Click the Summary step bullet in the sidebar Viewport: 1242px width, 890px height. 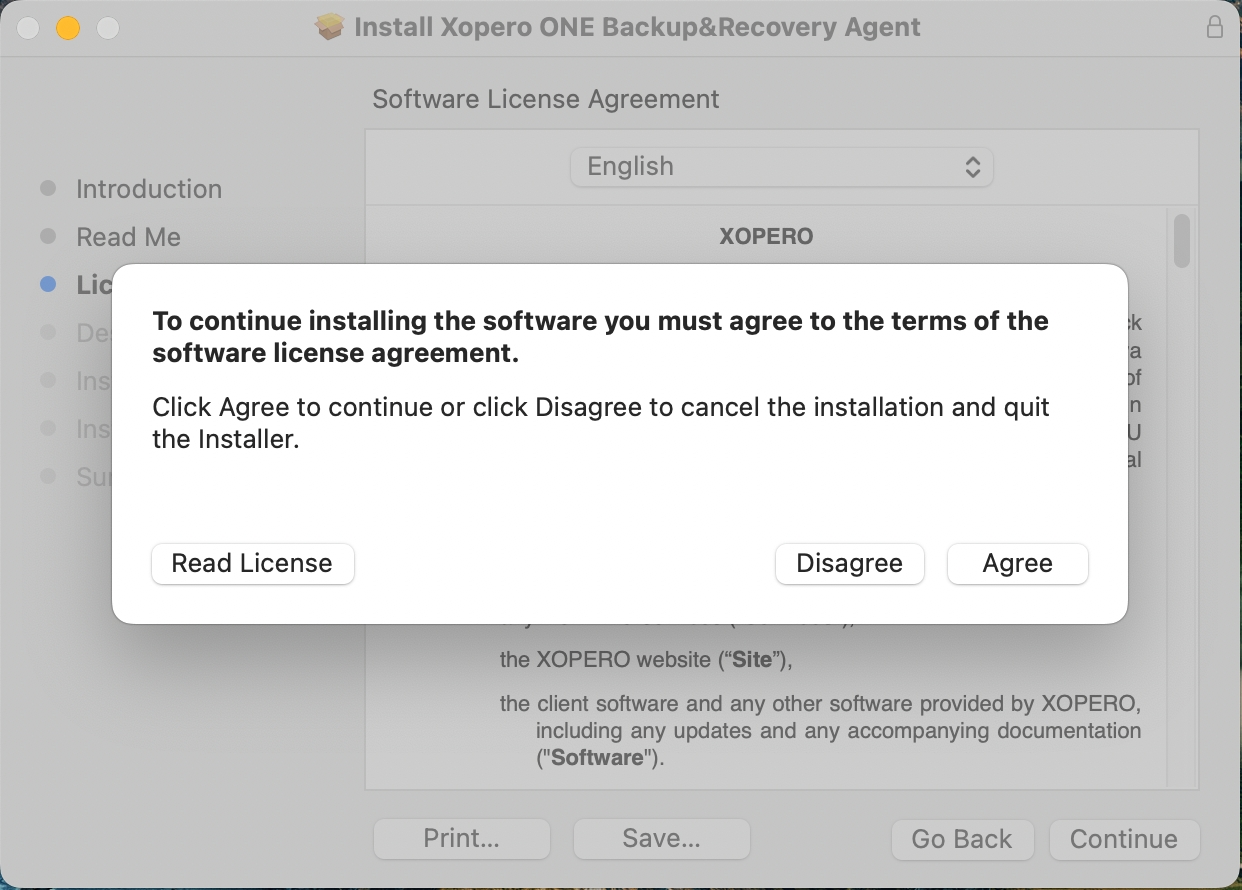(48, 476)
